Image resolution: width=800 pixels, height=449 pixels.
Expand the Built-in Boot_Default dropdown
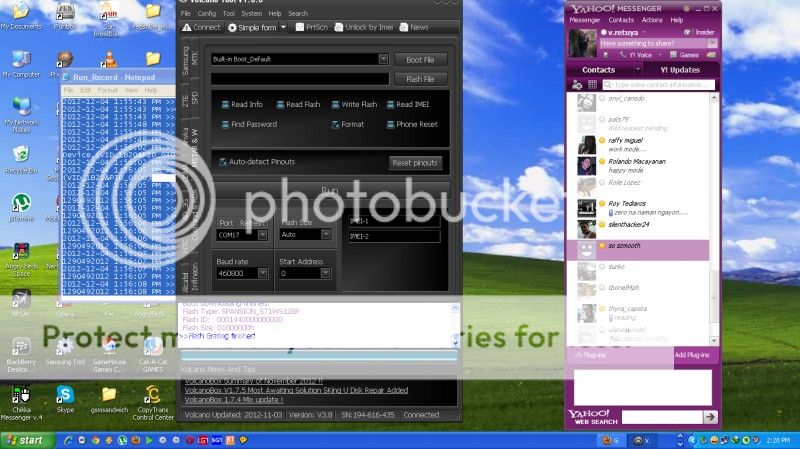coord(383,59)
